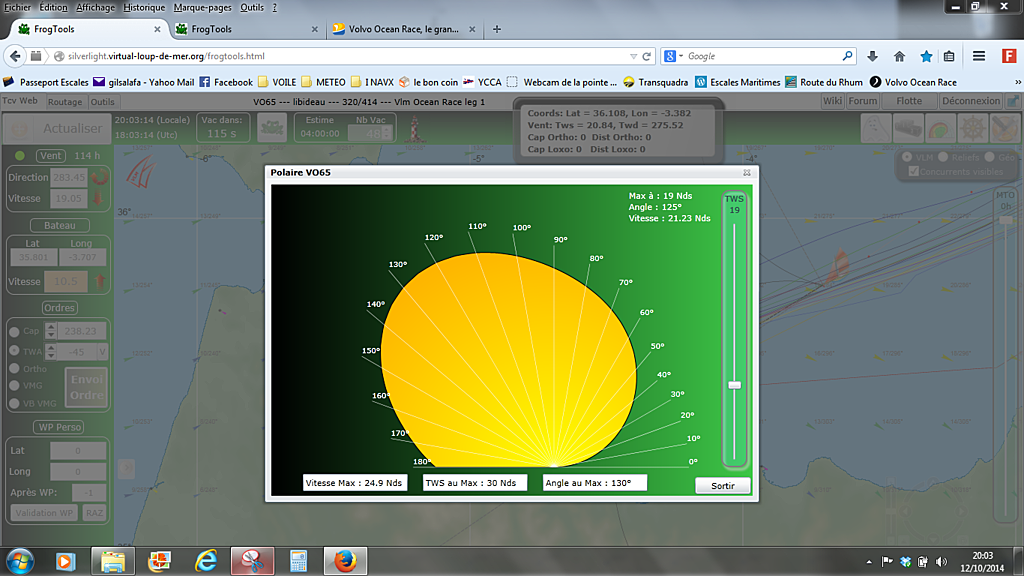
Task: Open the Fichier menu
Action: click(18, 7)
